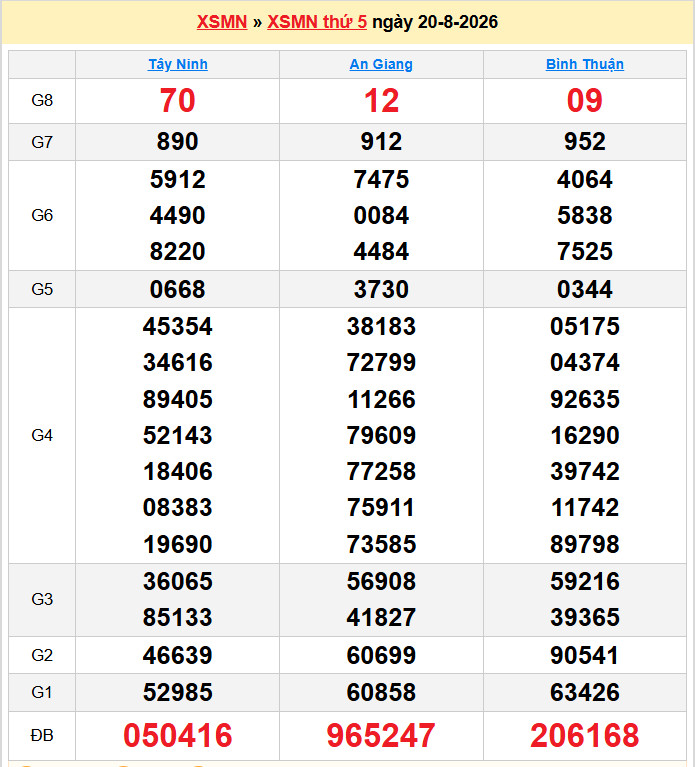Click the G4 number 16290
695x767 pixels.
[584, 435]
